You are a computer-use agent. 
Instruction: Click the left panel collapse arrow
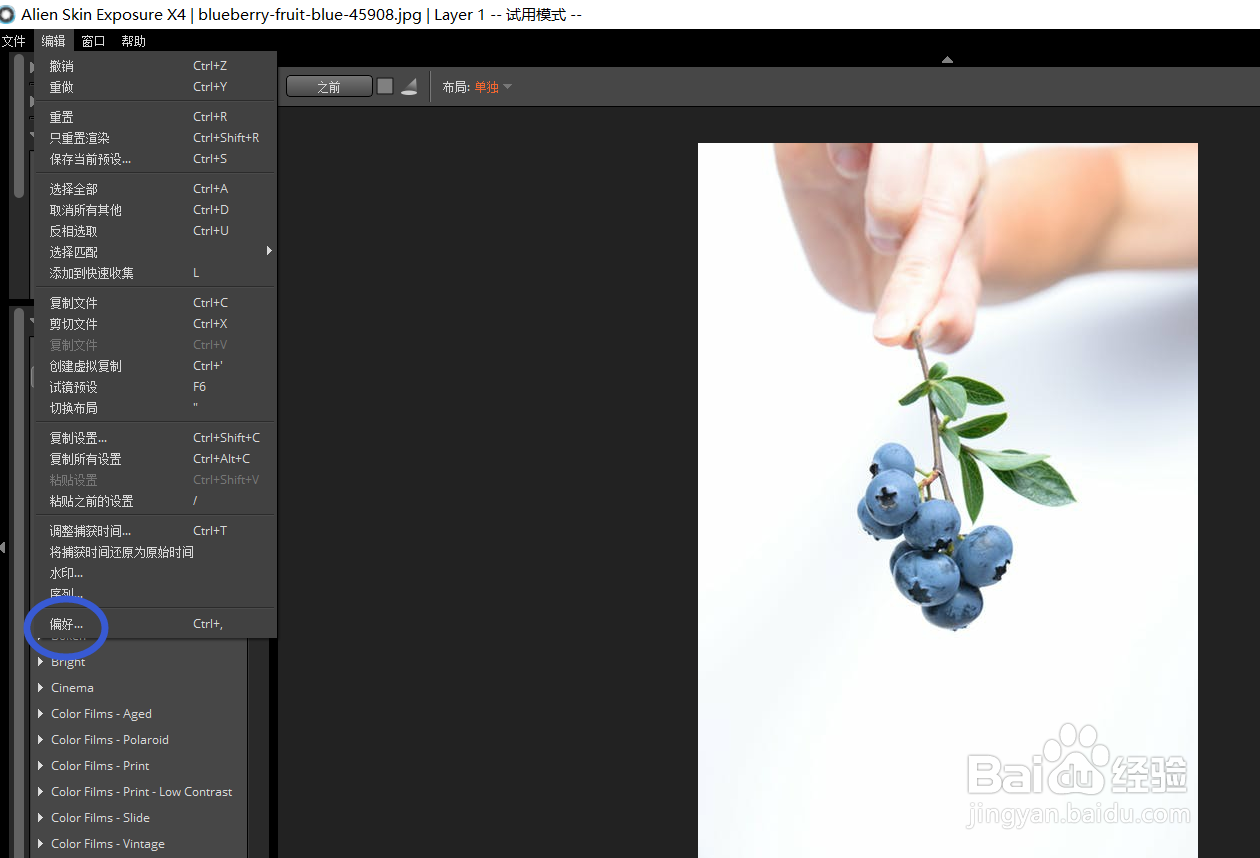[x=3, y=546]
